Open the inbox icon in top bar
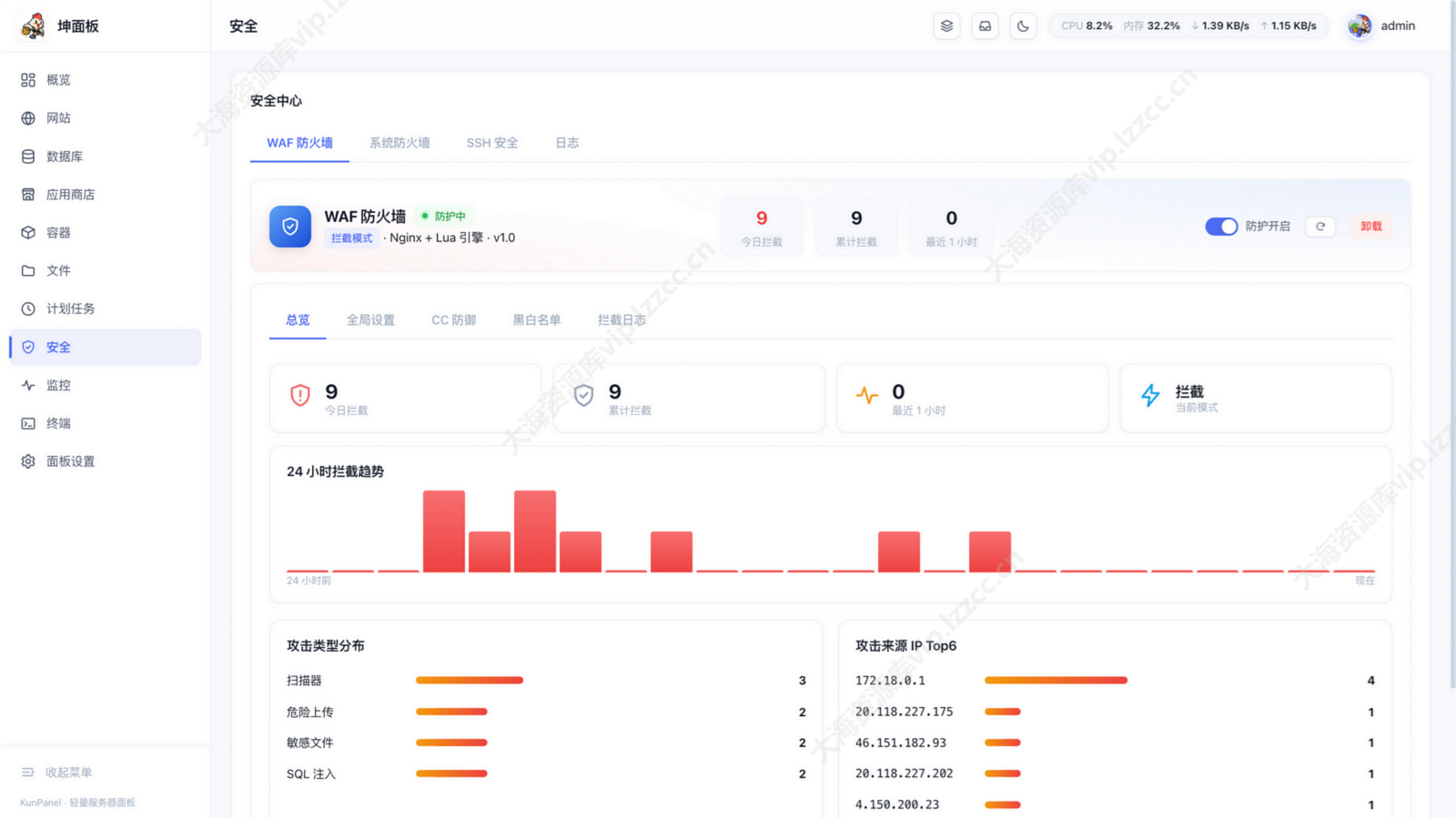Screen dimensions: 1456x819 [985, 26]
